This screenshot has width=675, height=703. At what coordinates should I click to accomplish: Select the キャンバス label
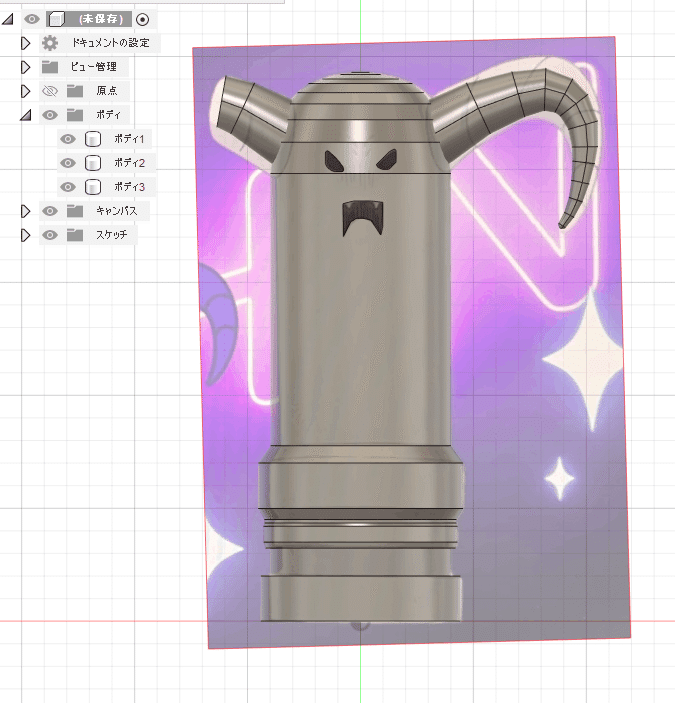click(x=117, y=210)
